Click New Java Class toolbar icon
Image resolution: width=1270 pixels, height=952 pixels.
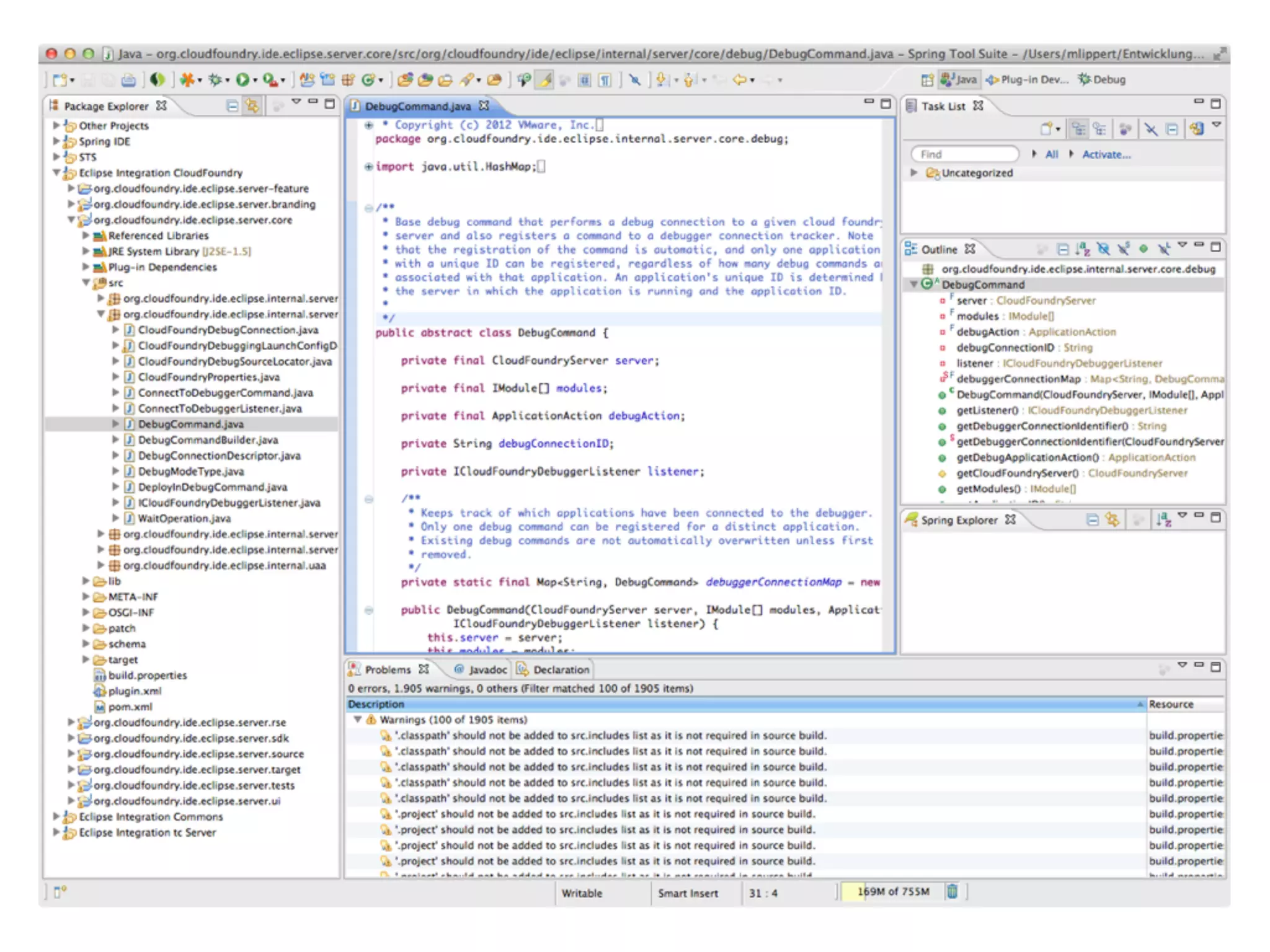[x=367, y=80]
